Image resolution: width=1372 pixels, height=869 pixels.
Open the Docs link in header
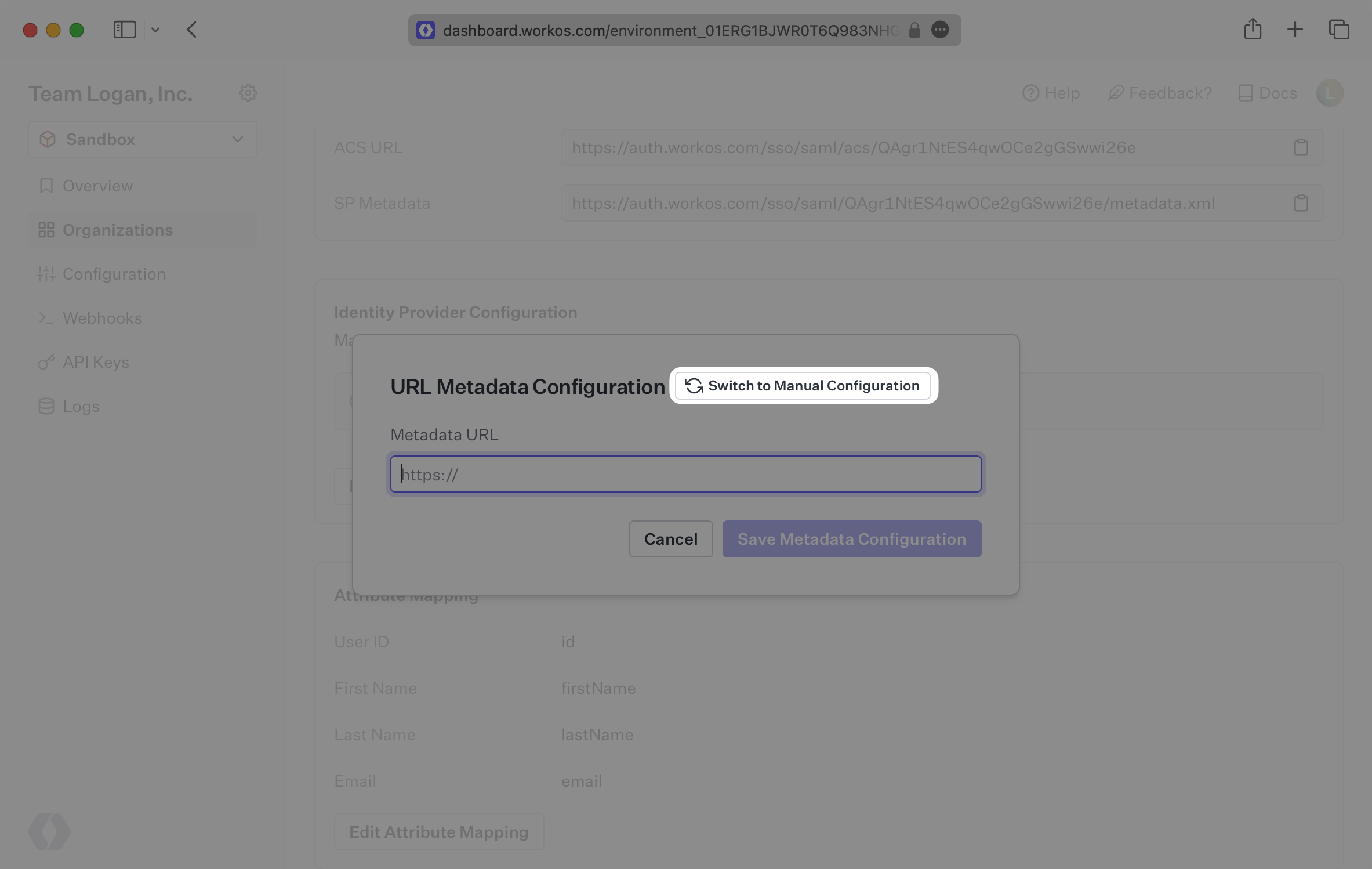[x=1268, y=93]
